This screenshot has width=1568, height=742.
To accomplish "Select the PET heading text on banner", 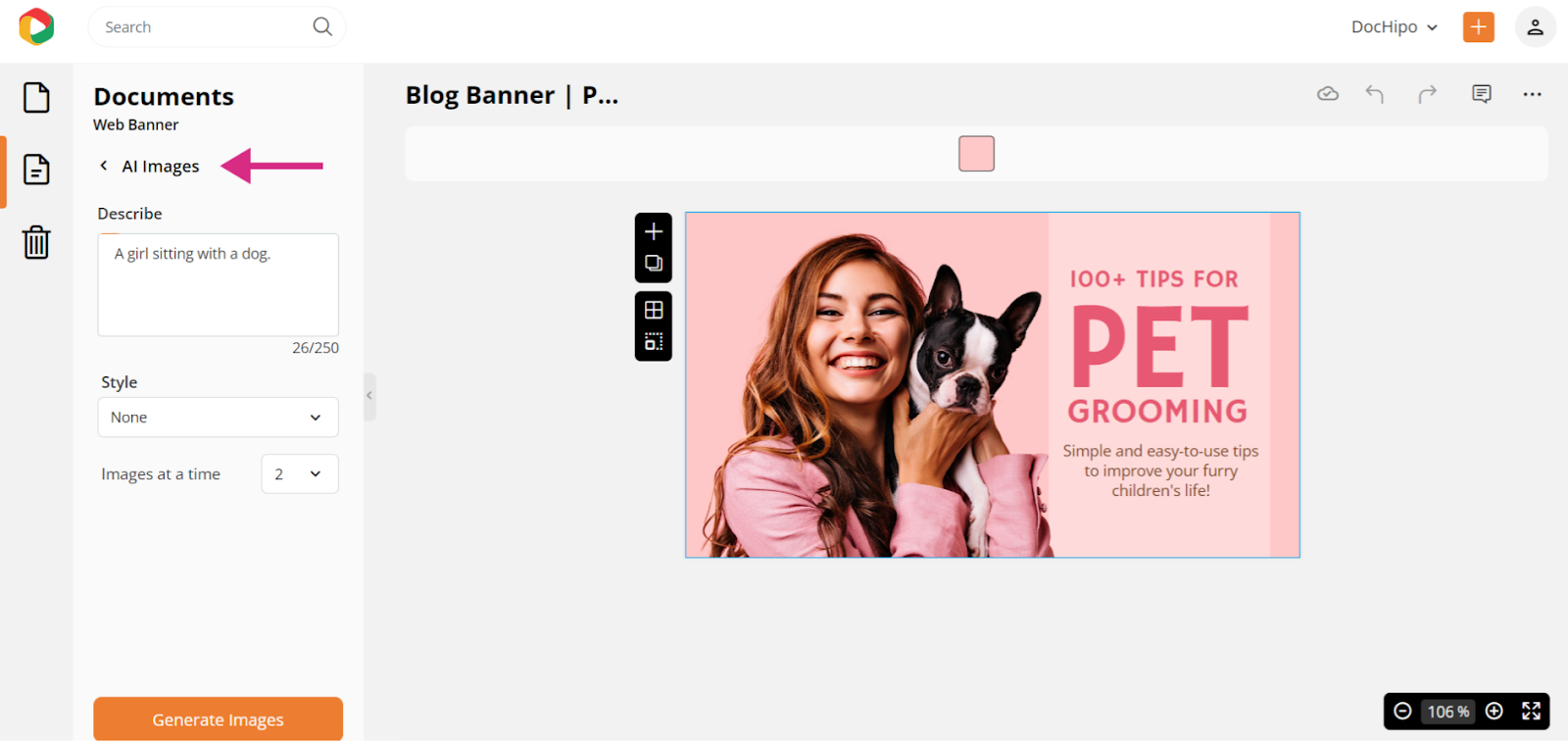I will tap(1160, 346).
